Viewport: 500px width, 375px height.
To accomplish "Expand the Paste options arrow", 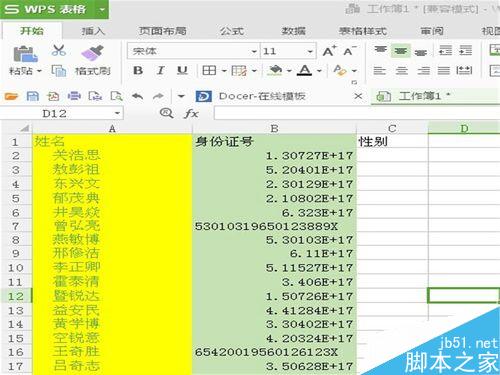I will tap(39, 71).
